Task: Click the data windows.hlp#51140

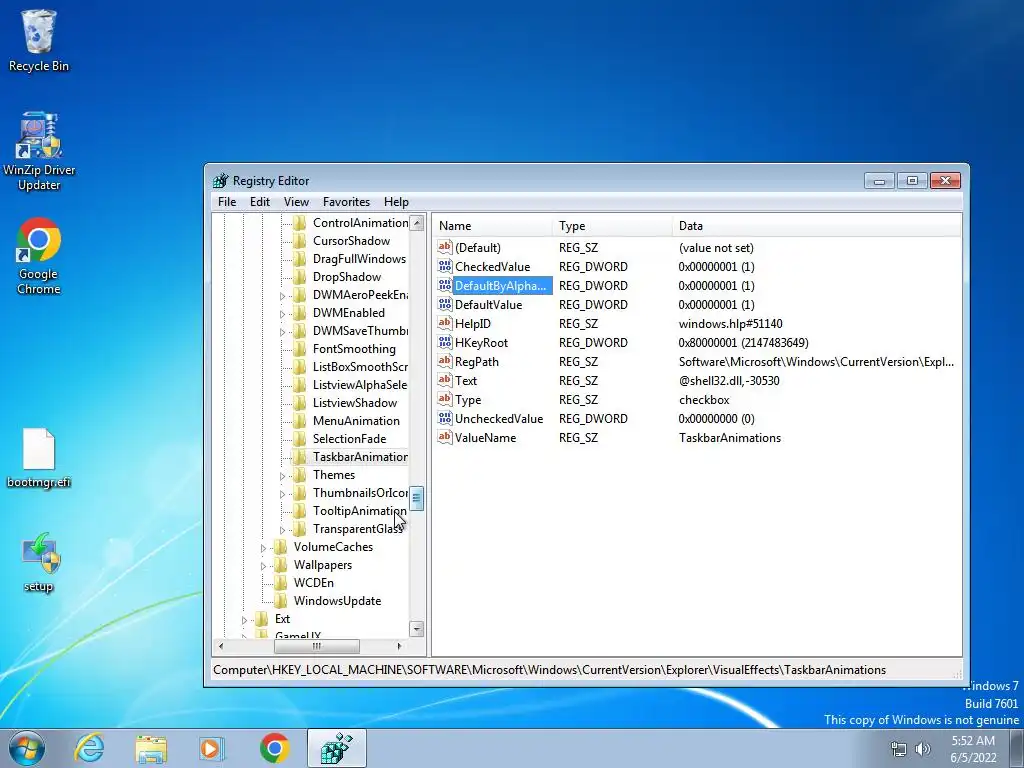Action: [x=730, y=324]
